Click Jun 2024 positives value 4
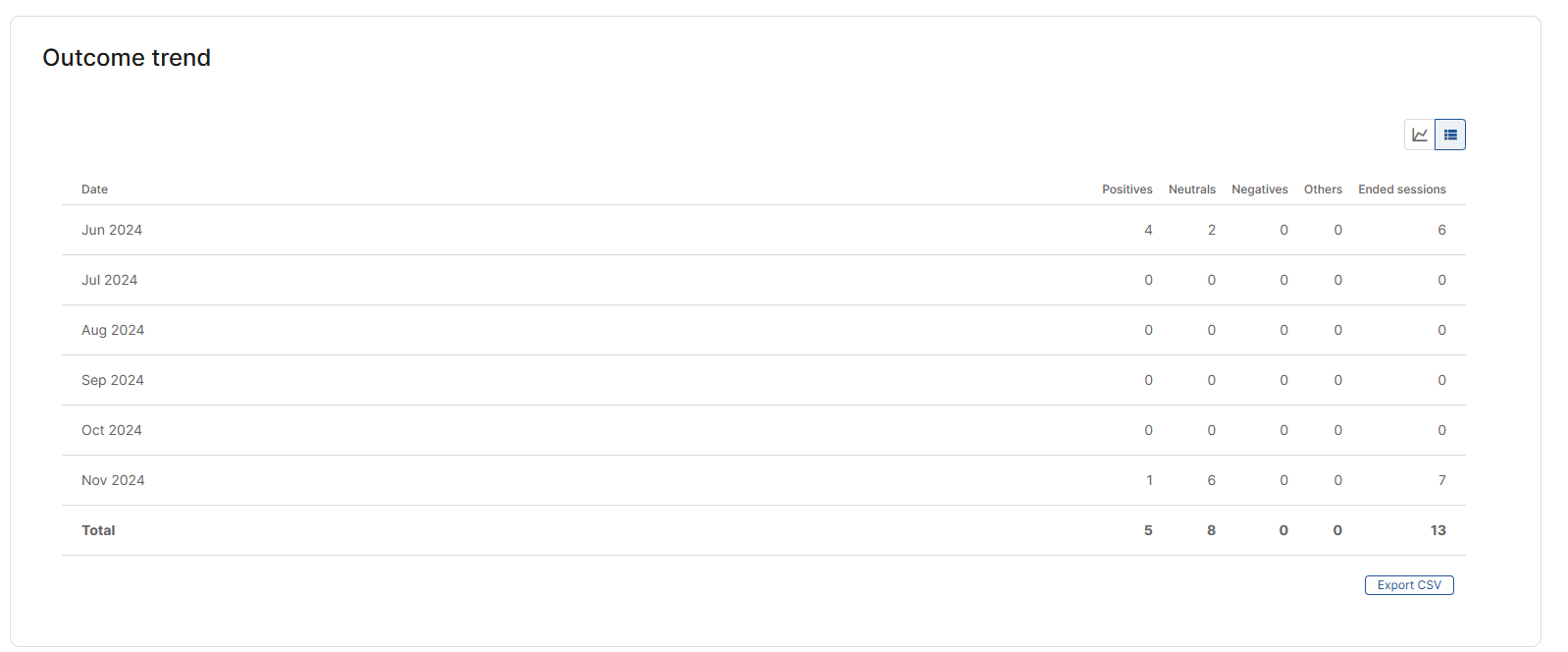This screenshot has height=652, width=1568. pos(1148,230)
